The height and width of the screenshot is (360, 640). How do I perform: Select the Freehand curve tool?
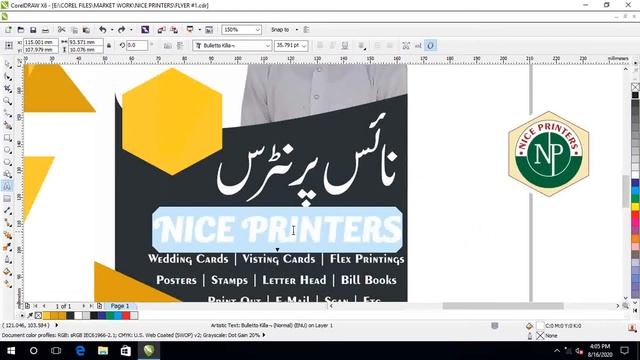7,113
